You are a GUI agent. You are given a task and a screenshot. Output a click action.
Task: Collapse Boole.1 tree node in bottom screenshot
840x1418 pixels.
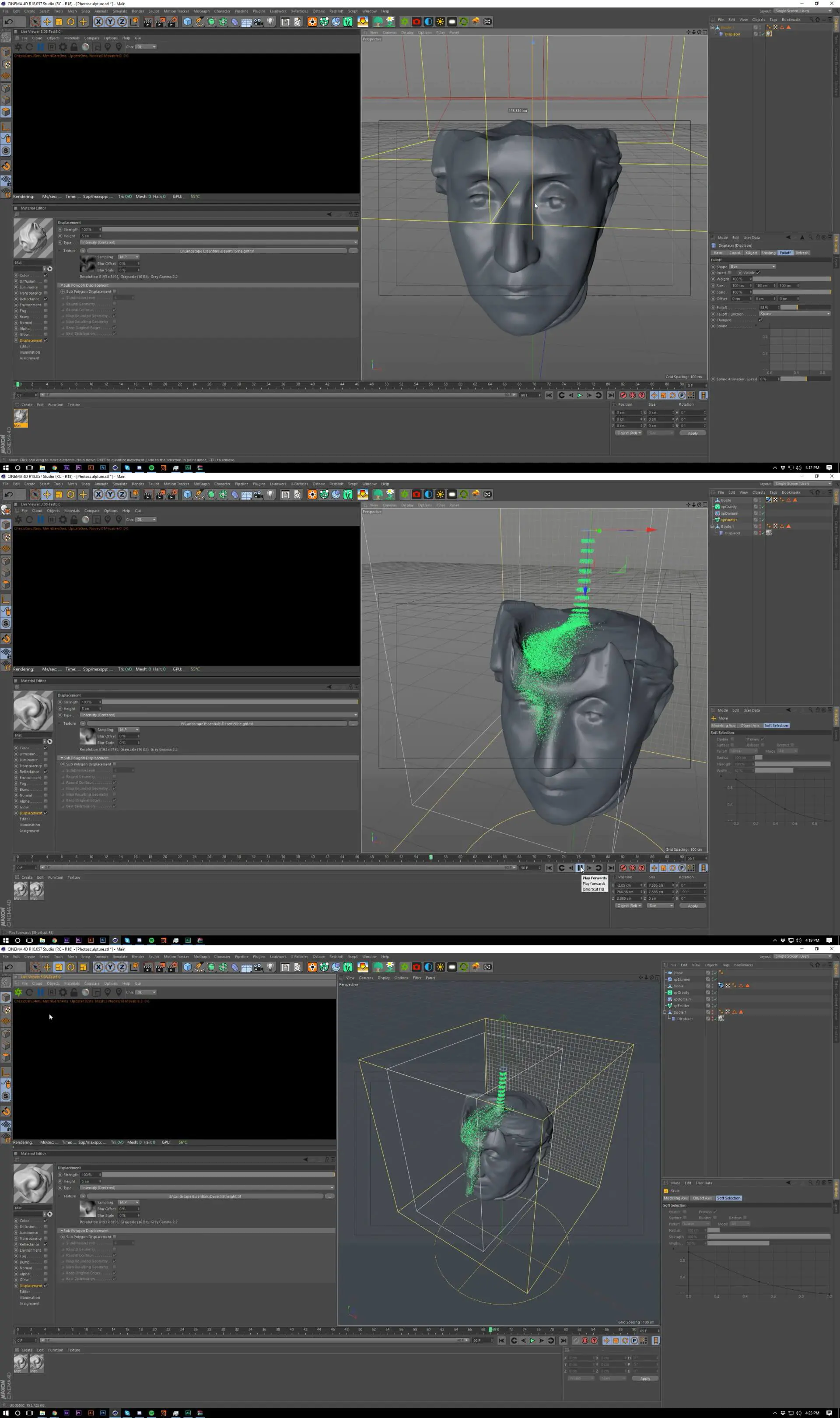tap(665, 1012)
